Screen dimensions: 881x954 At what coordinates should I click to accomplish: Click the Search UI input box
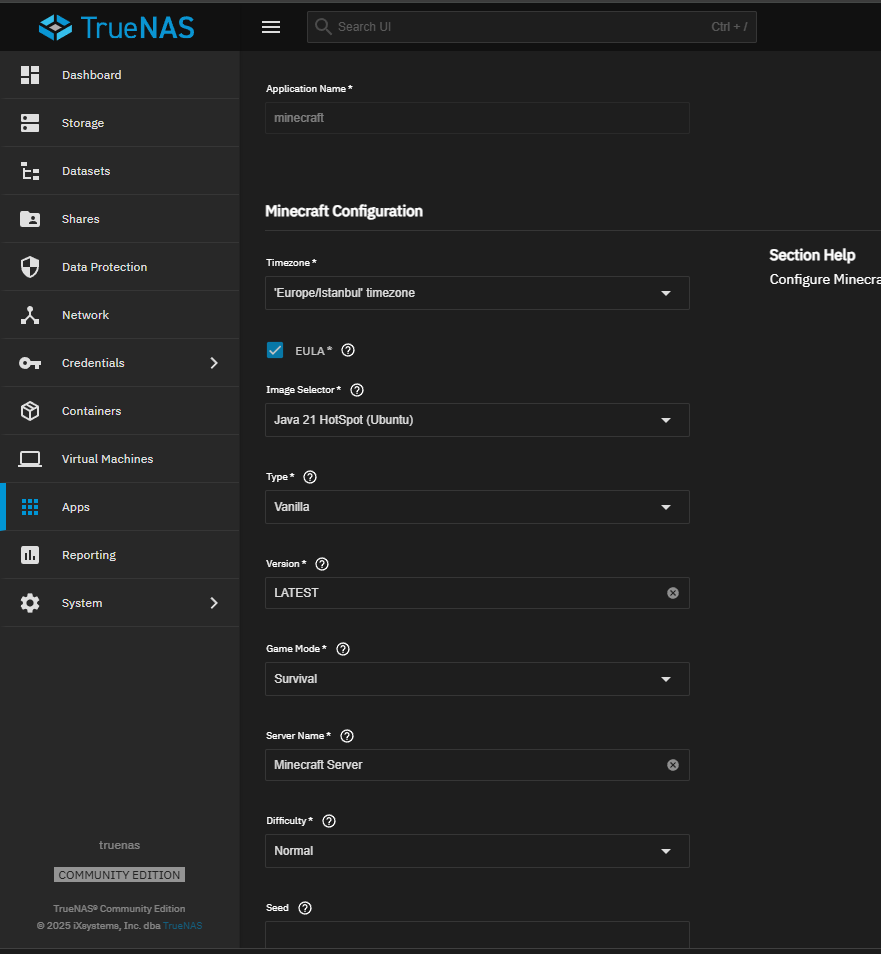point(532,27)
